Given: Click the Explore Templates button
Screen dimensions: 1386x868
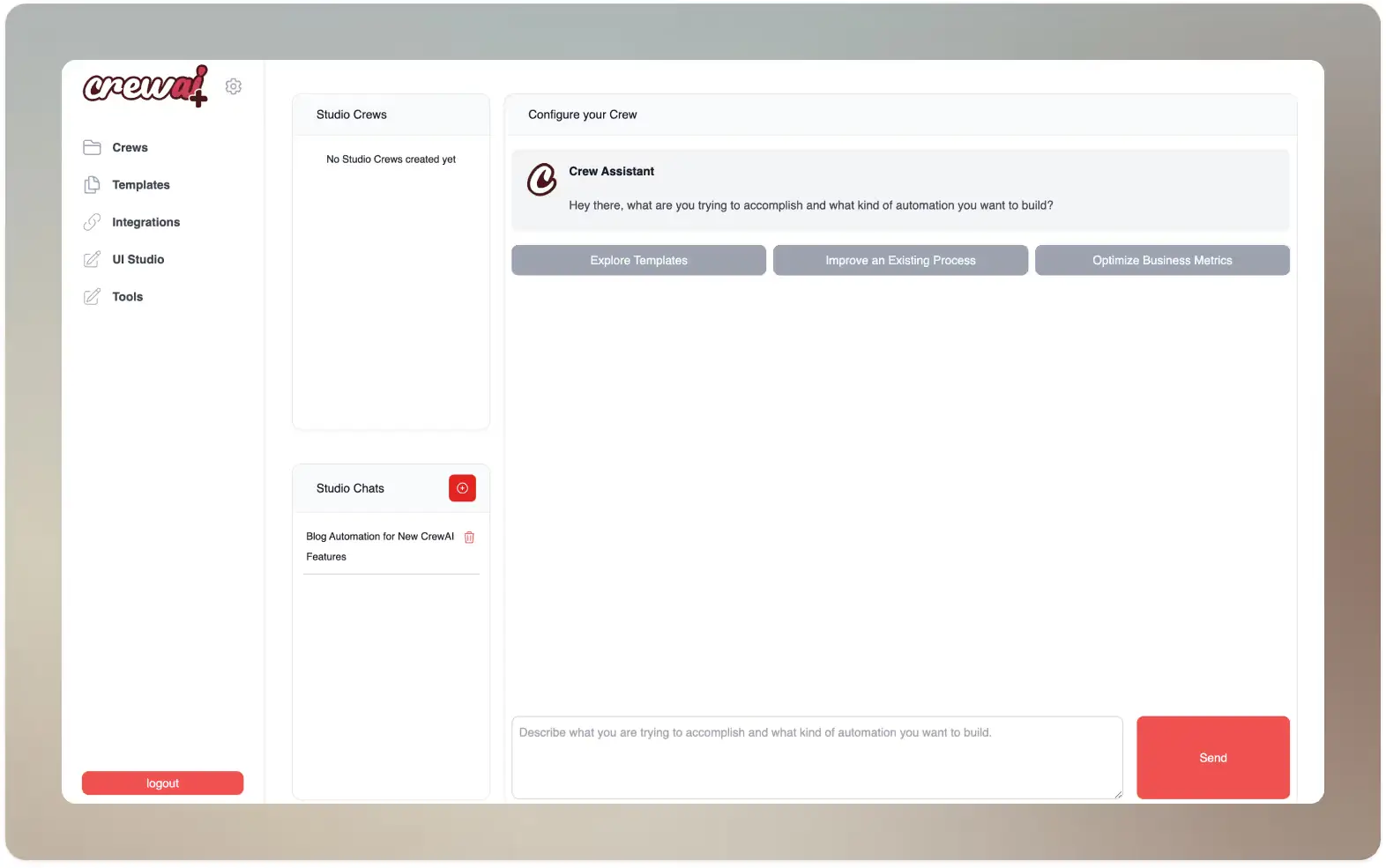Looking at the screenshot, I should tap(638, 260).
